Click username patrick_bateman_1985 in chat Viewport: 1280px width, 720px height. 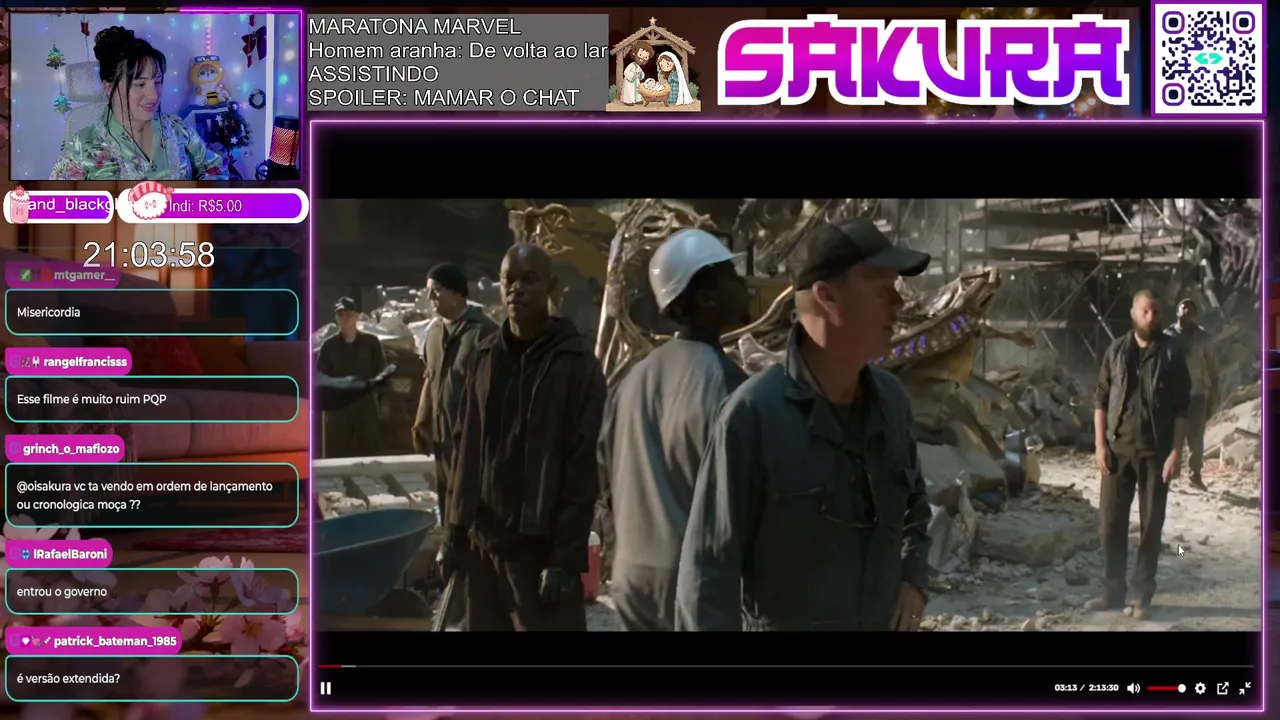(x=115, y=641)
